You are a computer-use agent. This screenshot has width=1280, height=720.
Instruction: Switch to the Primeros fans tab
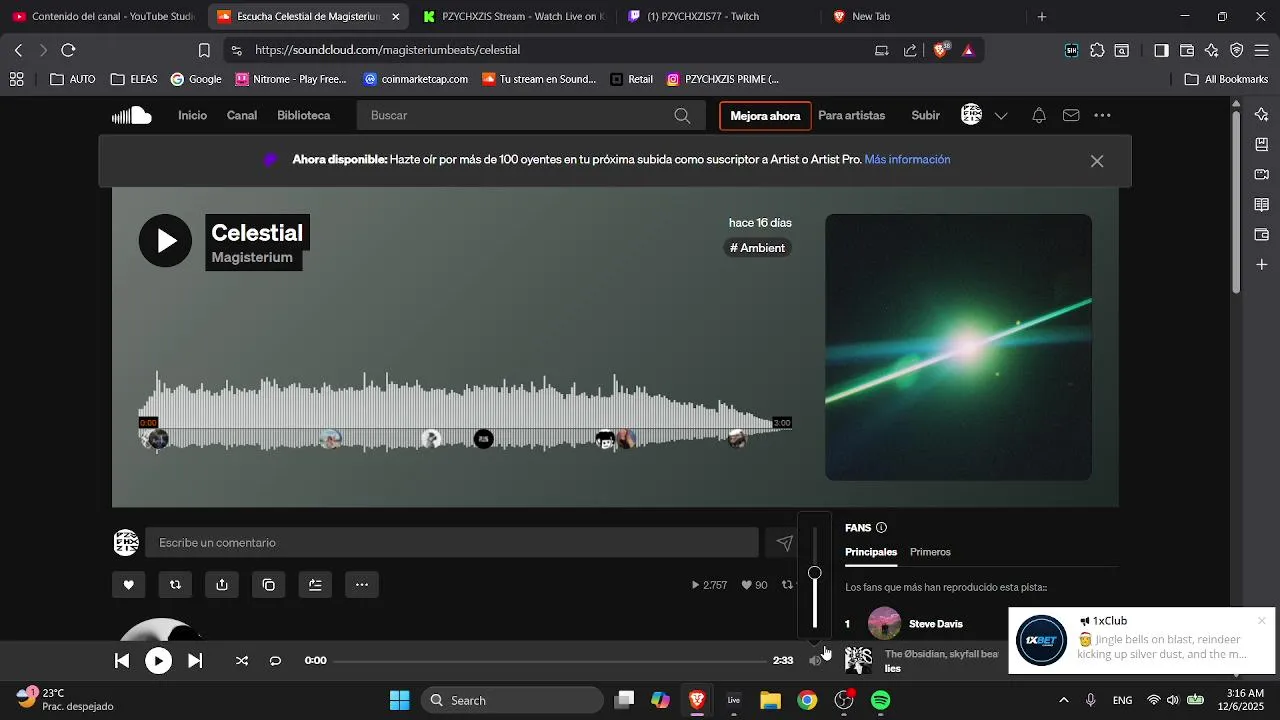(x=930, y=552)
